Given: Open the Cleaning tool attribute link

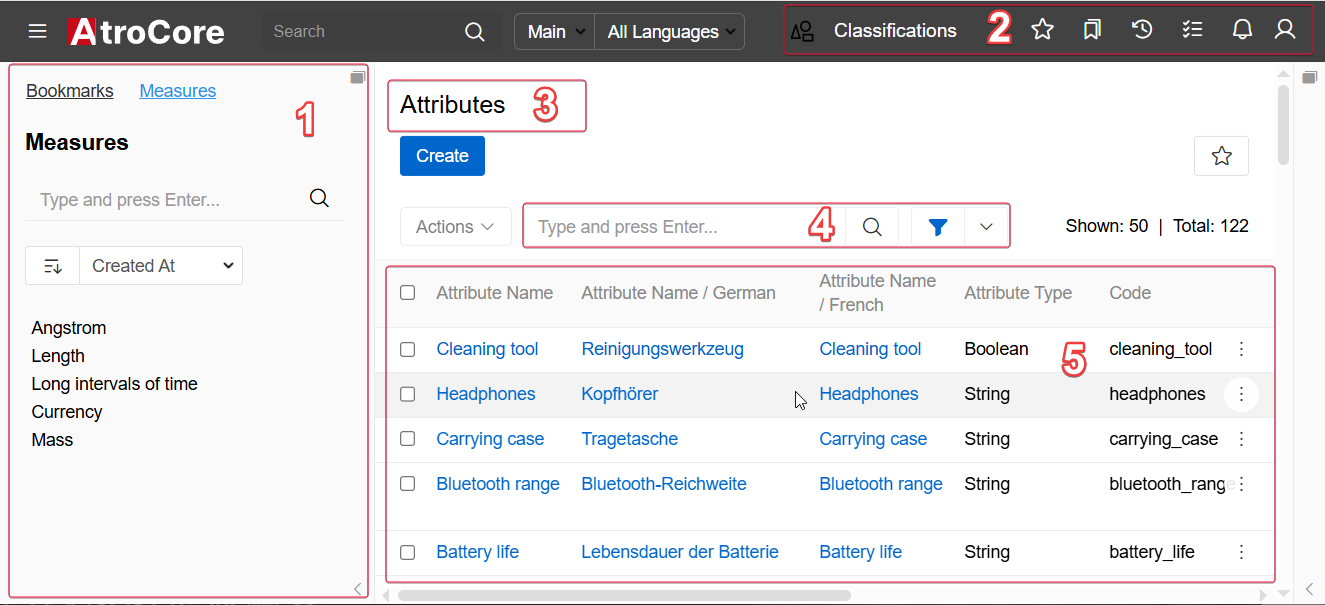Looking at the screenshot, I should [487, 349].
